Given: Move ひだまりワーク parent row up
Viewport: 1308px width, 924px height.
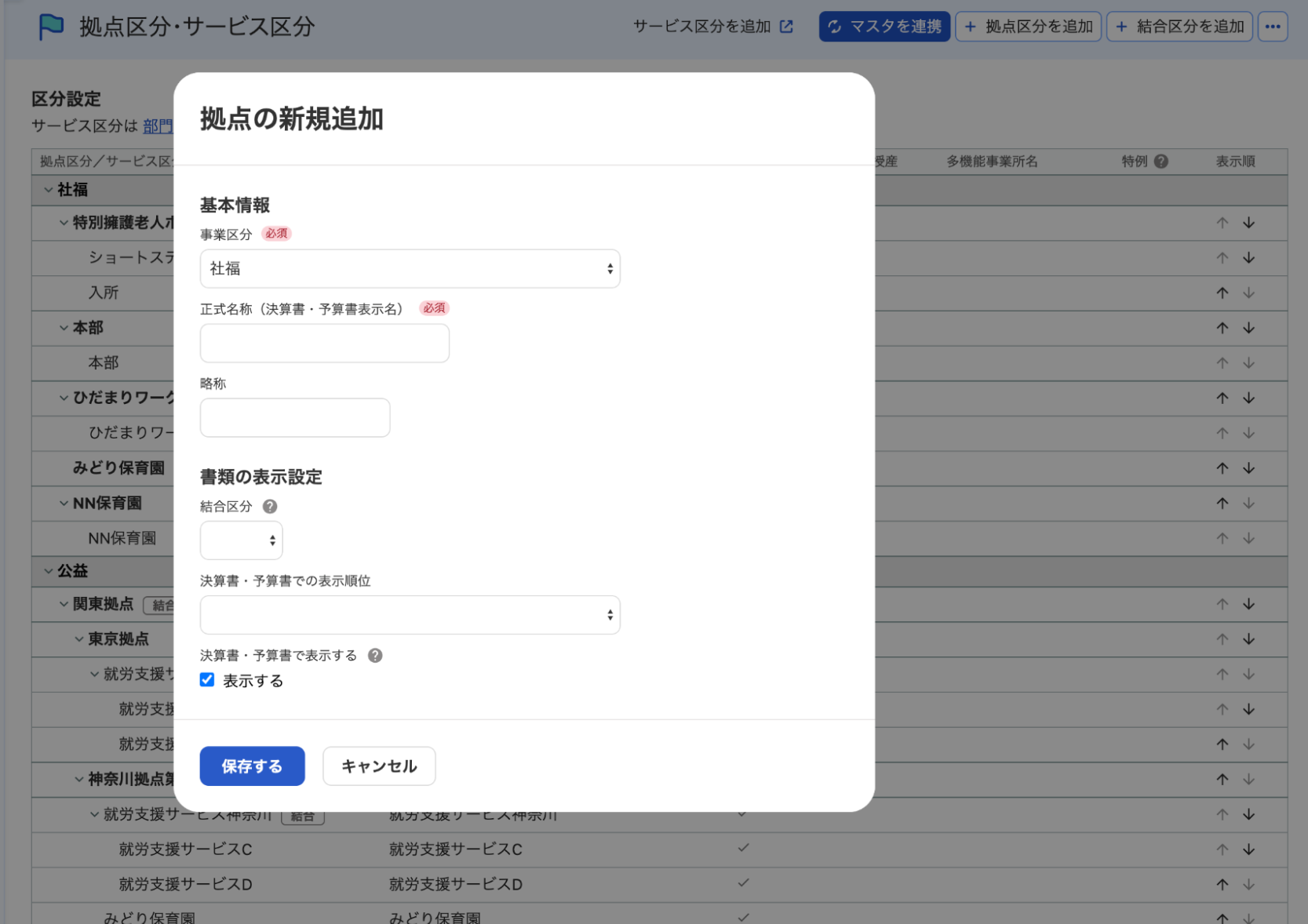Looking at the screenshot, I should [x=1222, y=398].
